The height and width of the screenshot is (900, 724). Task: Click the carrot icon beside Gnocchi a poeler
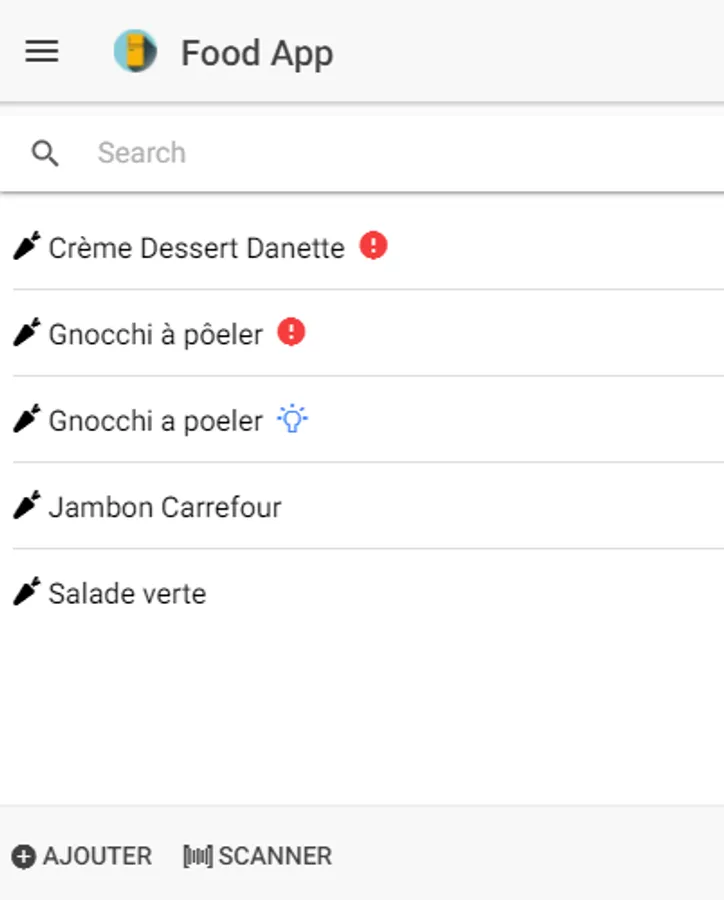click(27, 420)
